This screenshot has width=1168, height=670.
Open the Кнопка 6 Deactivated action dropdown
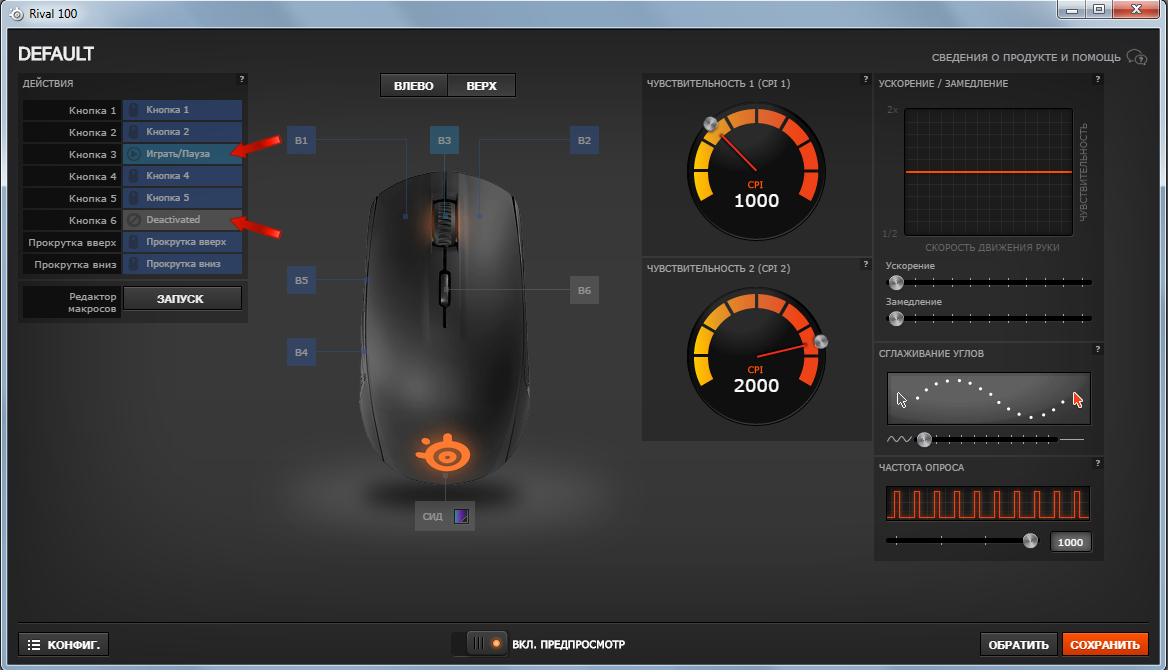point(182,220)
